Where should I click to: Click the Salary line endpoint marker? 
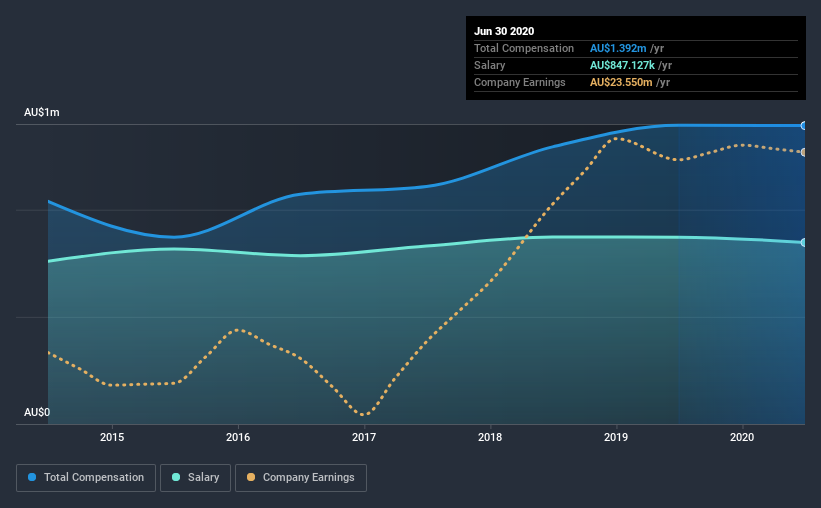click(x=804, y=242)
